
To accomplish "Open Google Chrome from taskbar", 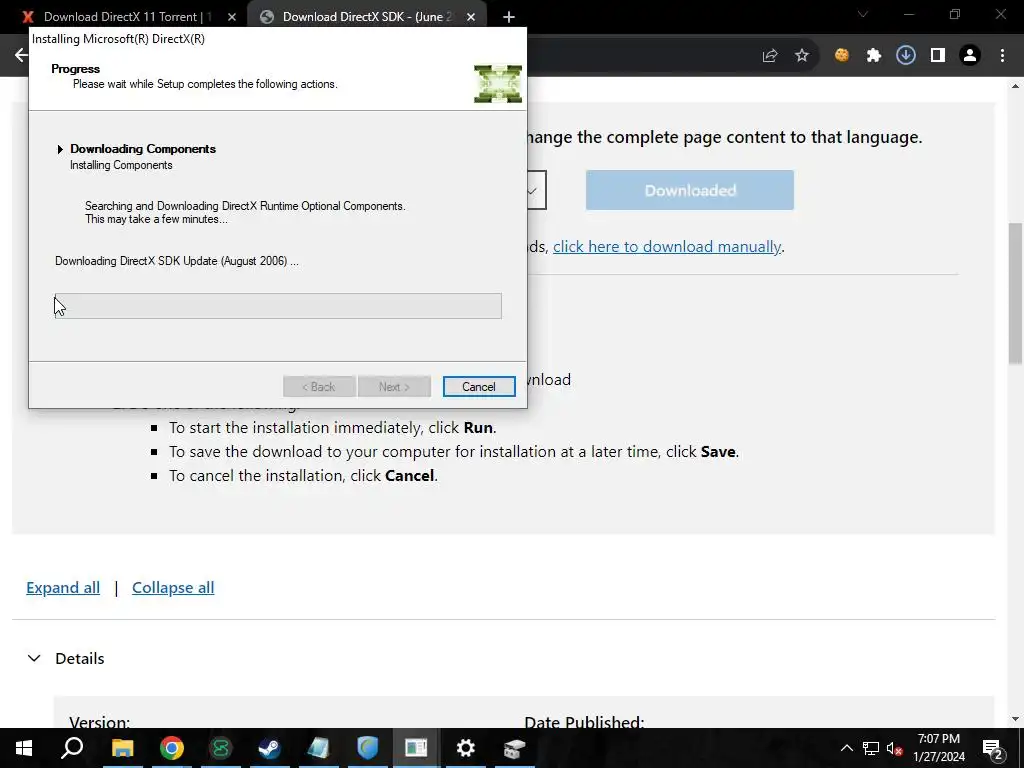I will click(172, 748).
